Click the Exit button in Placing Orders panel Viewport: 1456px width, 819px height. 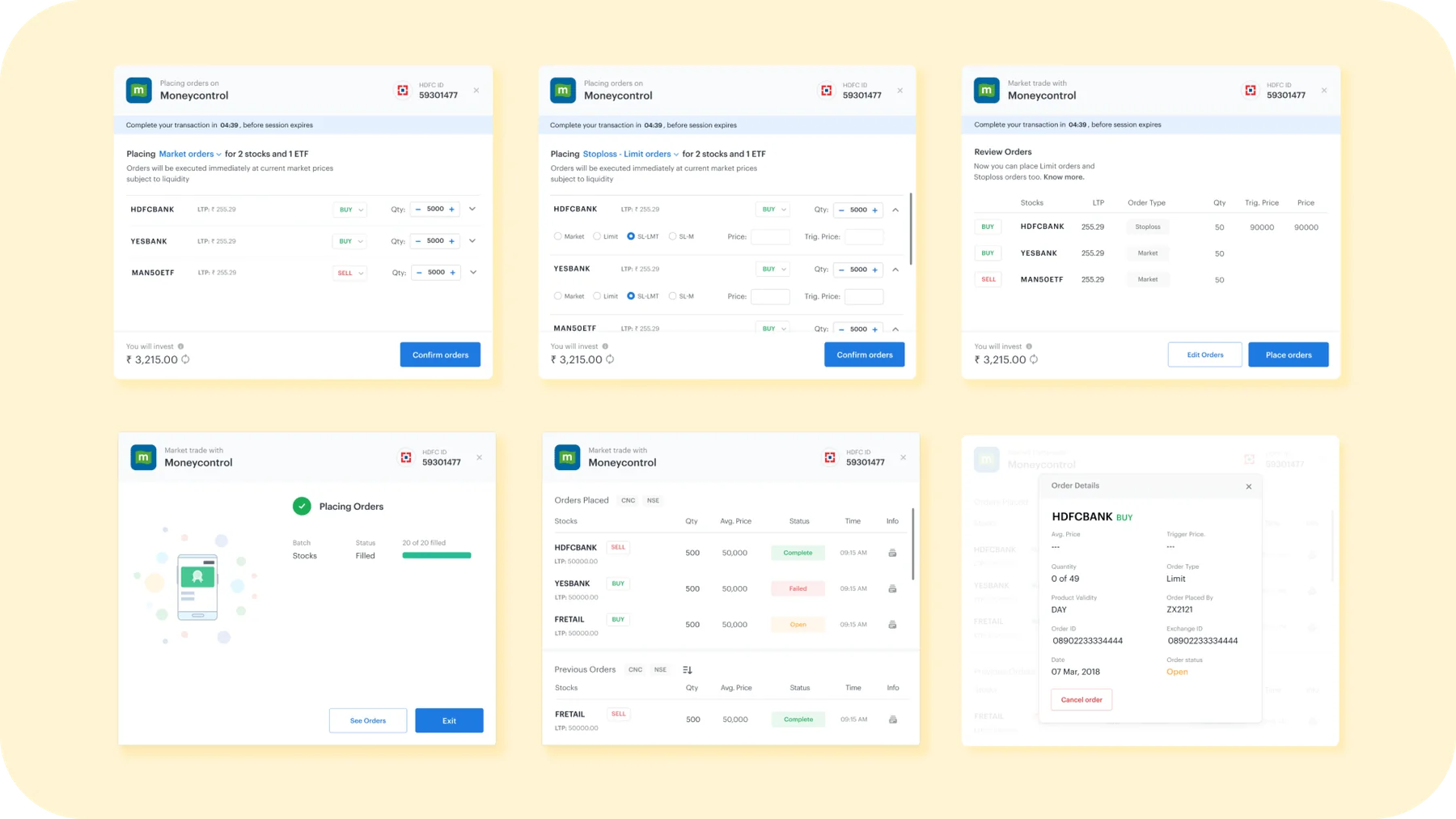pos(449,720)
